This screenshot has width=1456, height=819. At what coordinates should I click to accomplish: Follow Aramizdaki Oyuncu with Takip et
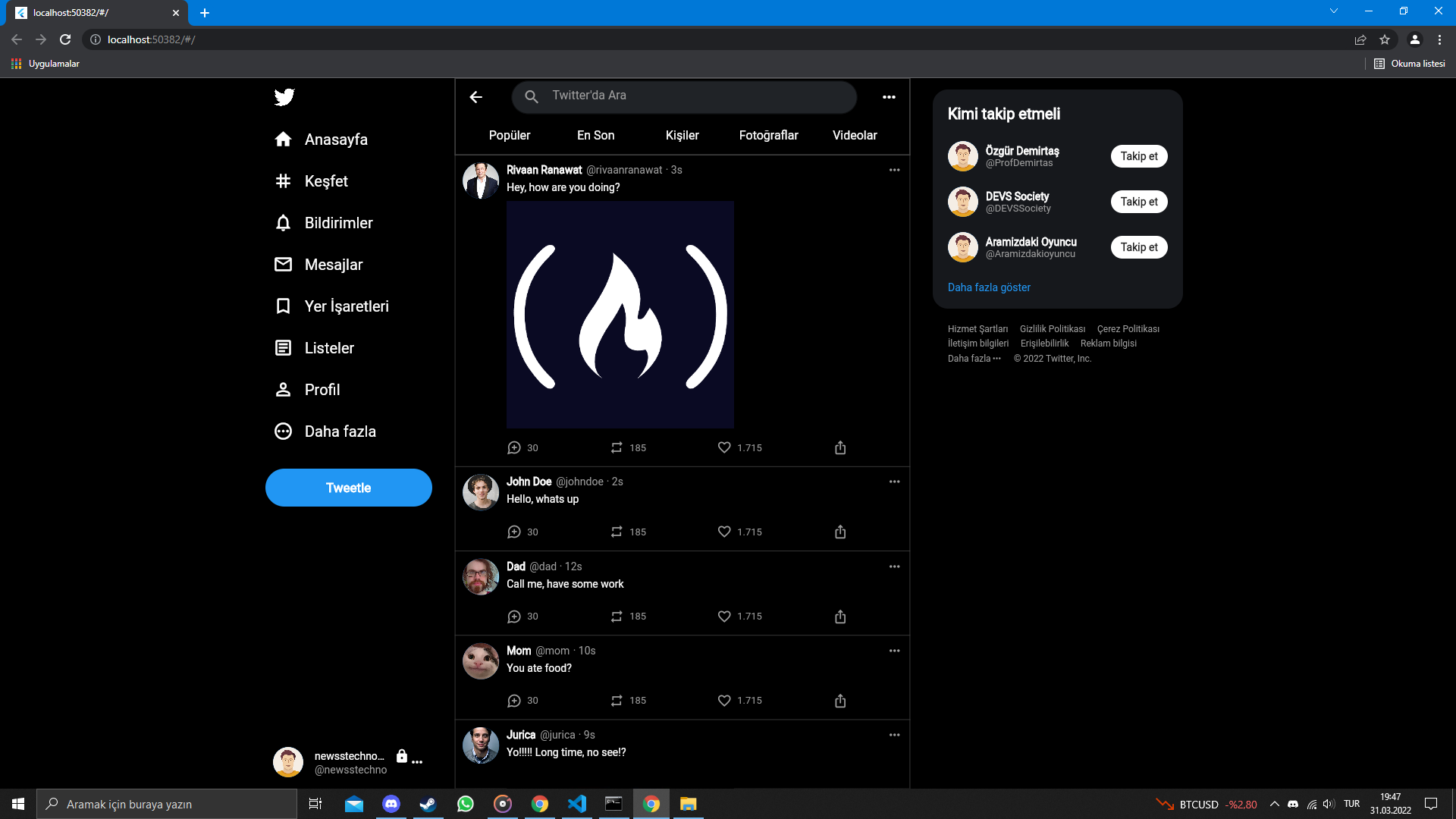click(x=1139, y=247)
